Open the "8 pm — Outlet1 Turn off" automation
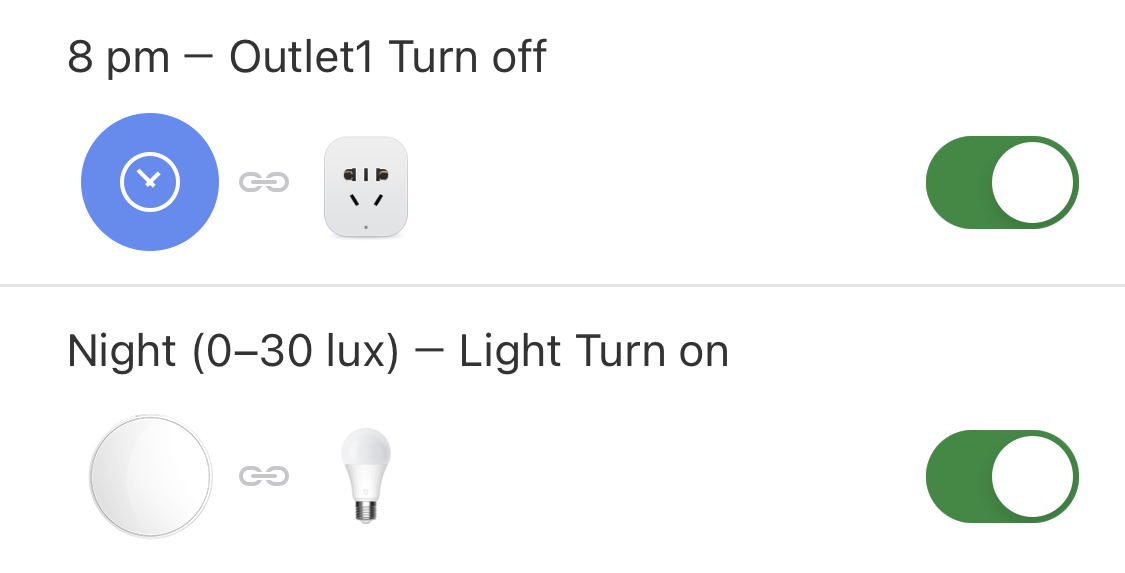Viewport: 1125px width, 573px height. tap(306, 58)
